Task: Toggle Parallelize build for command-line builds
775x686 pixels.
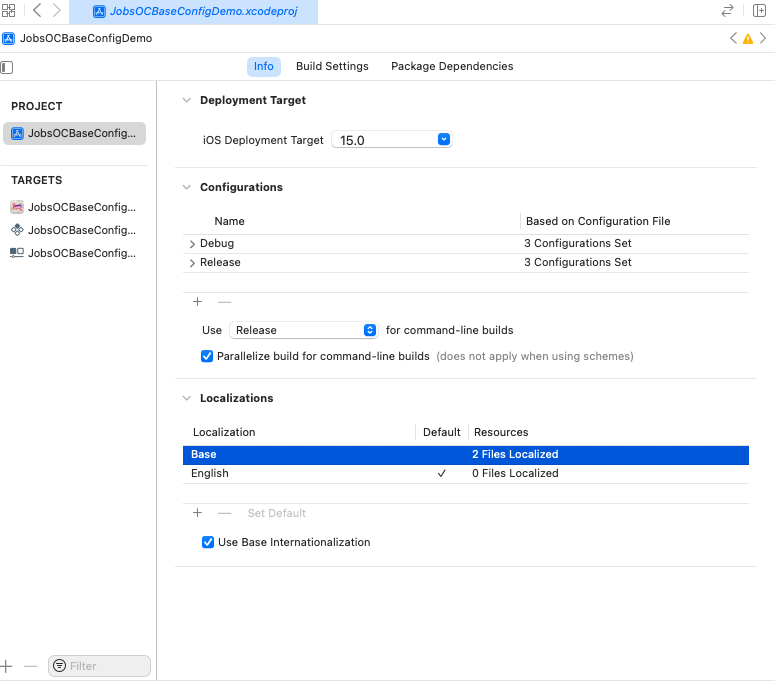Action: 207,356
